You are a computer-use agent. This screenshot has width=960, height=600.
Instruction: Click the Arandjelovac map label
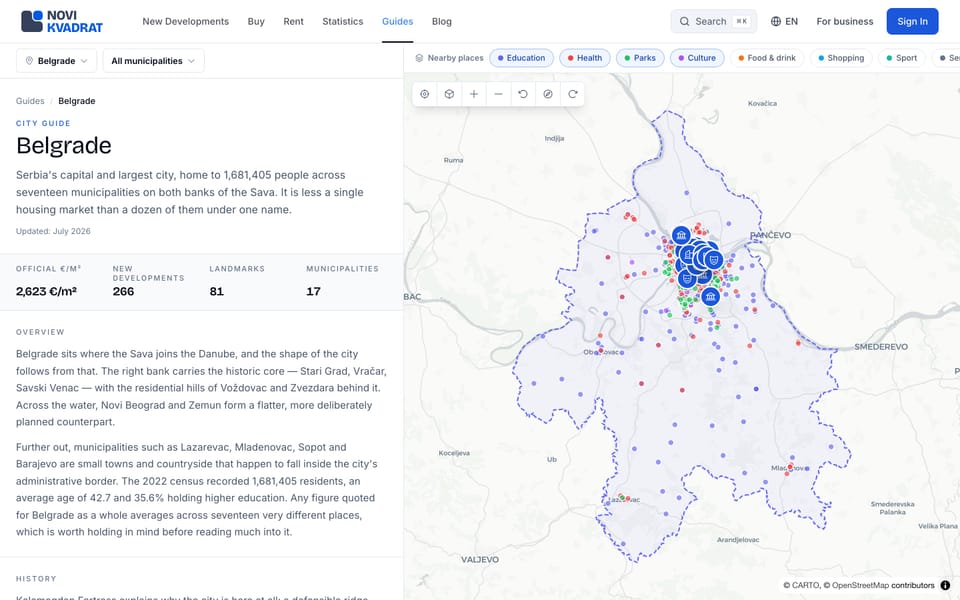coord(738,540)
